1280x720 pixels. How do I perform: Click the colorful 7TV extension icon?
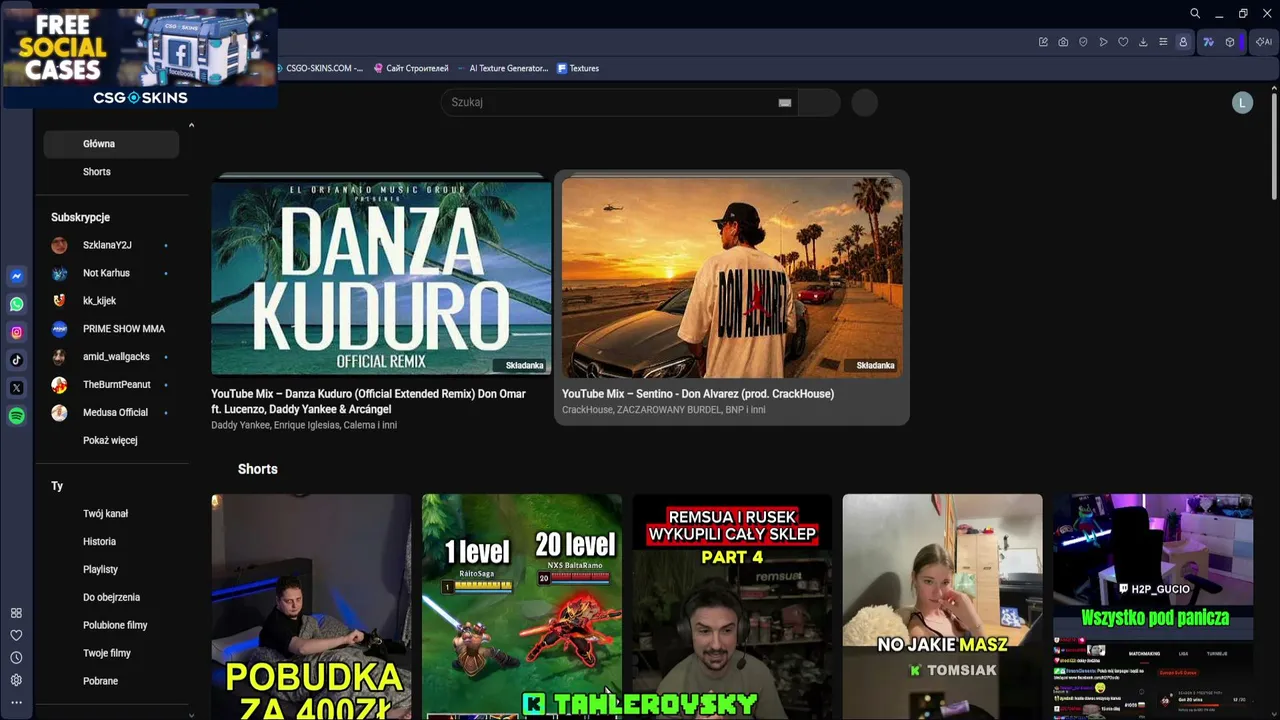(1208, 42)
